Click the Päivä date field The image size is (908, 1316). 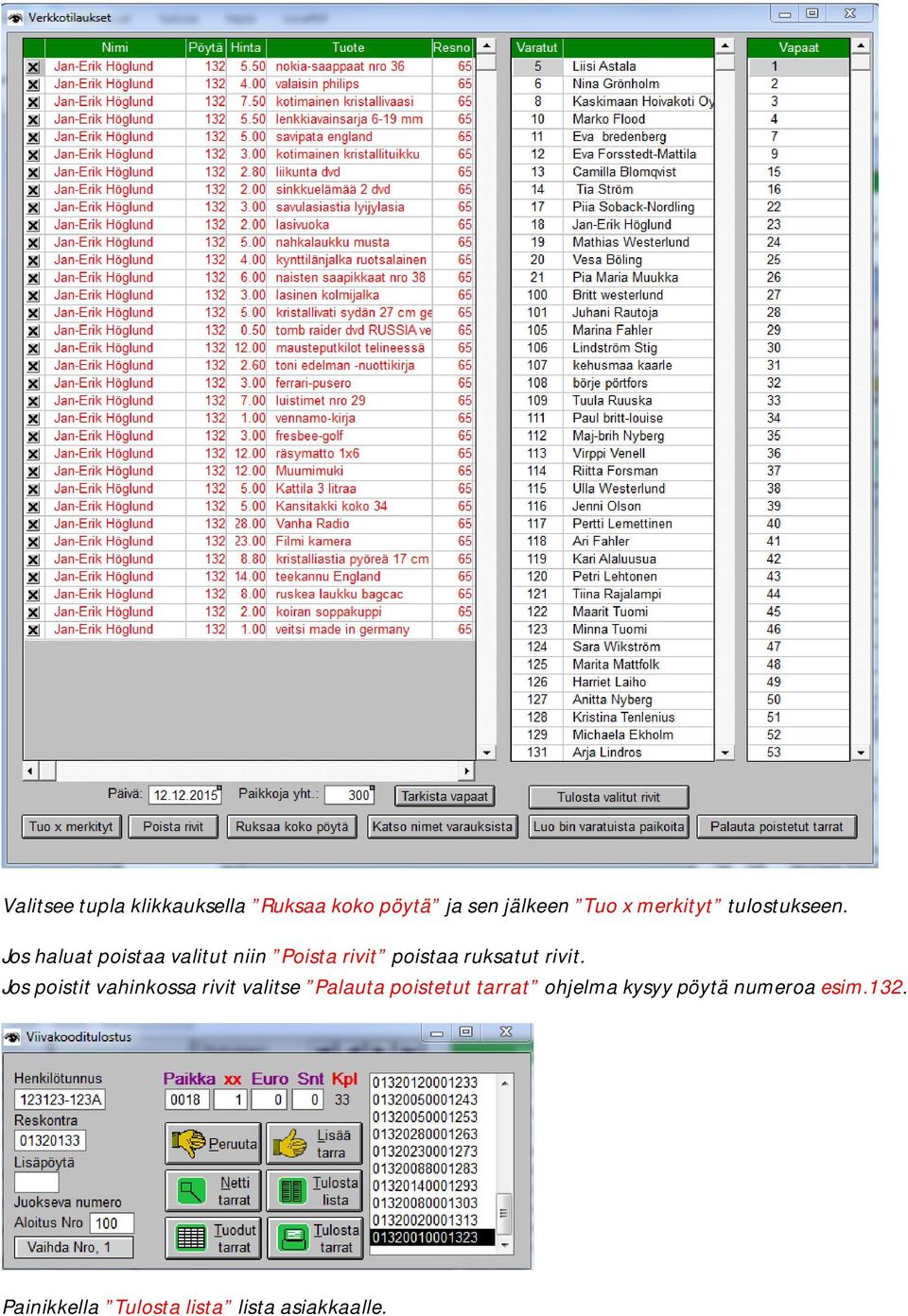(x=185, y=795)
